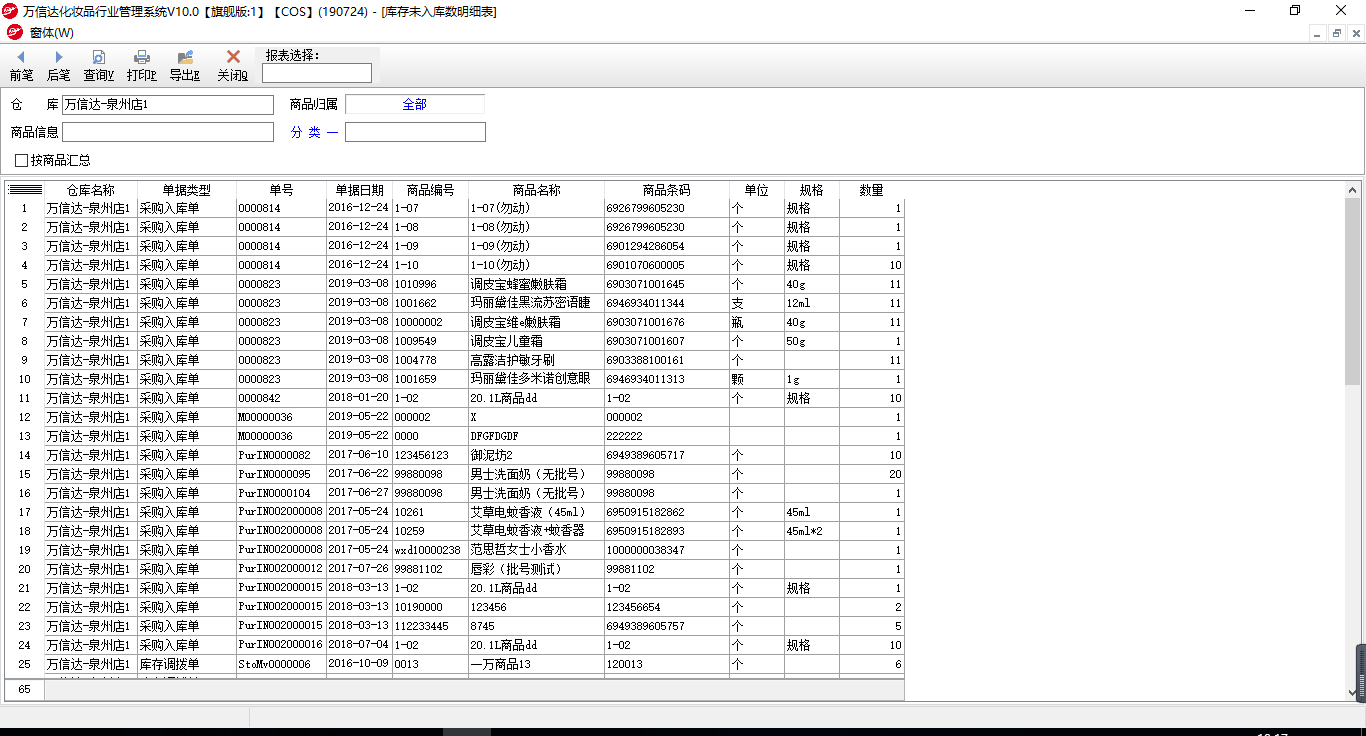Select 范思哲女士小香水 product cell
Screen dimensions: 1366x736
tap(536, 551)
